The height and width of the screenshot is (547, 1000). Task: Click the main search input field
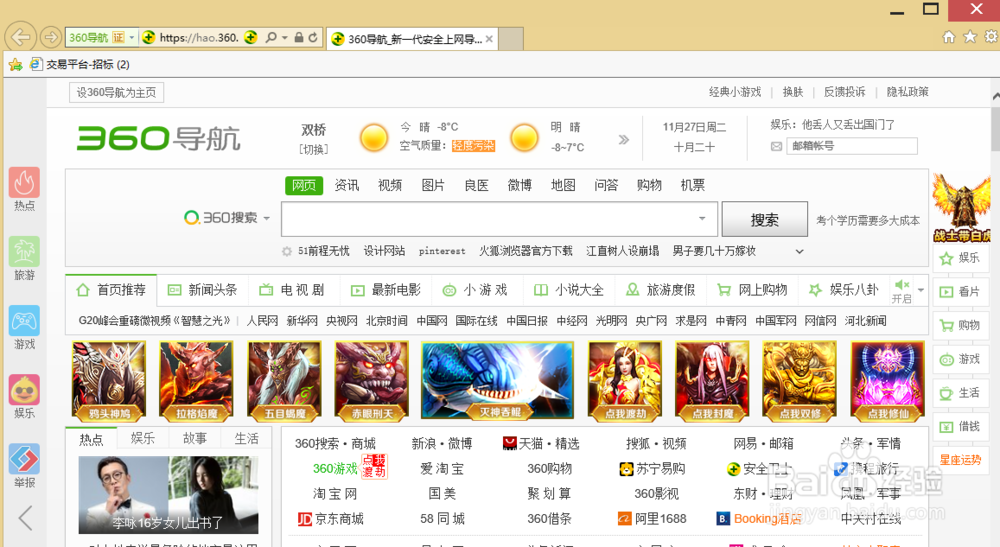[499, 219]
